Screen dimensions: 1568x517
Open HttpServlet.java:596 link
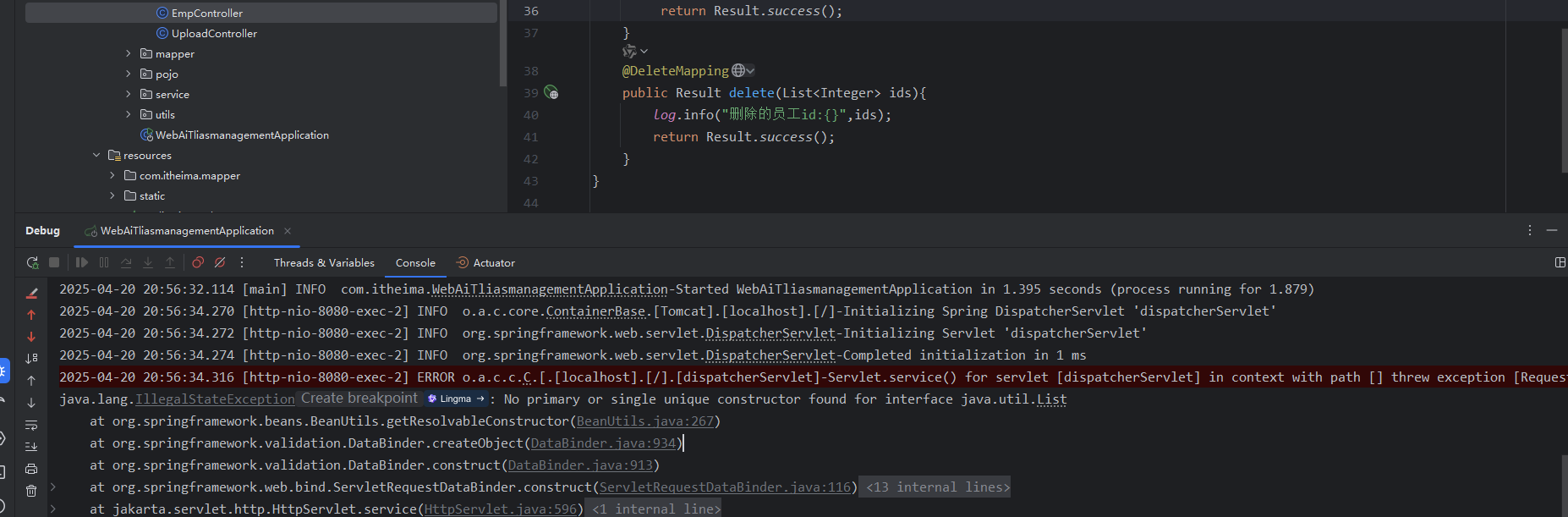(501, 509)
